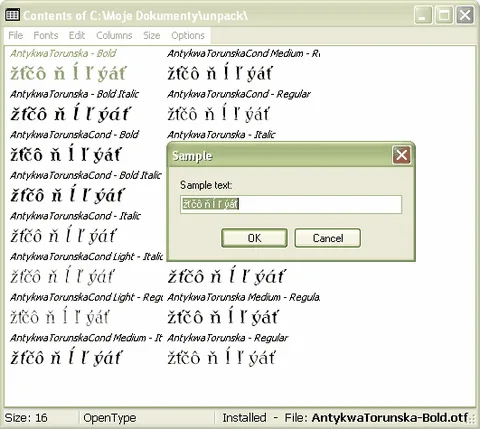
Task: Open the File menu
Action: click(15, 35)
